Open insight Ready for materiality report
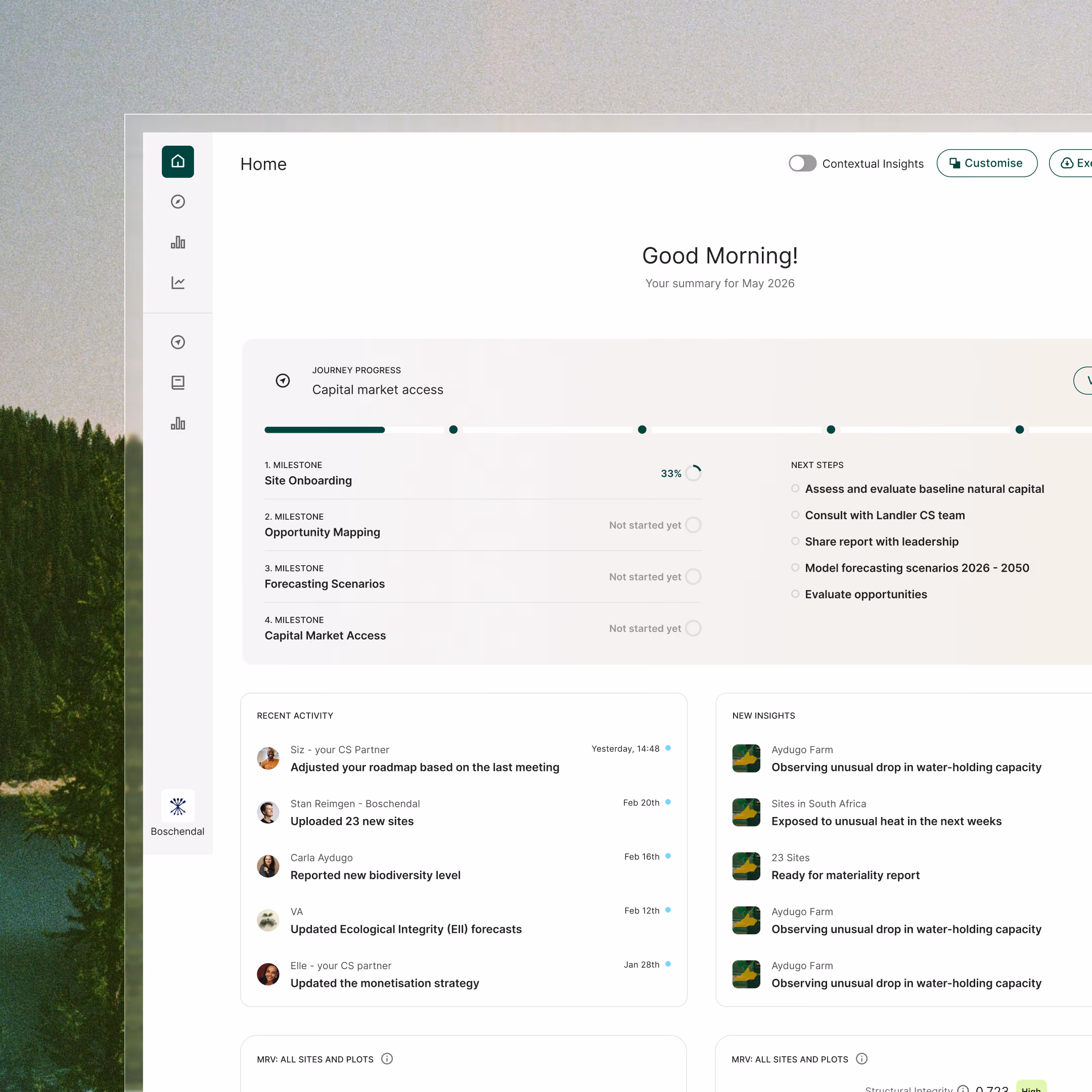This screenshot has height=1092, width=1092. coord(846,875)
